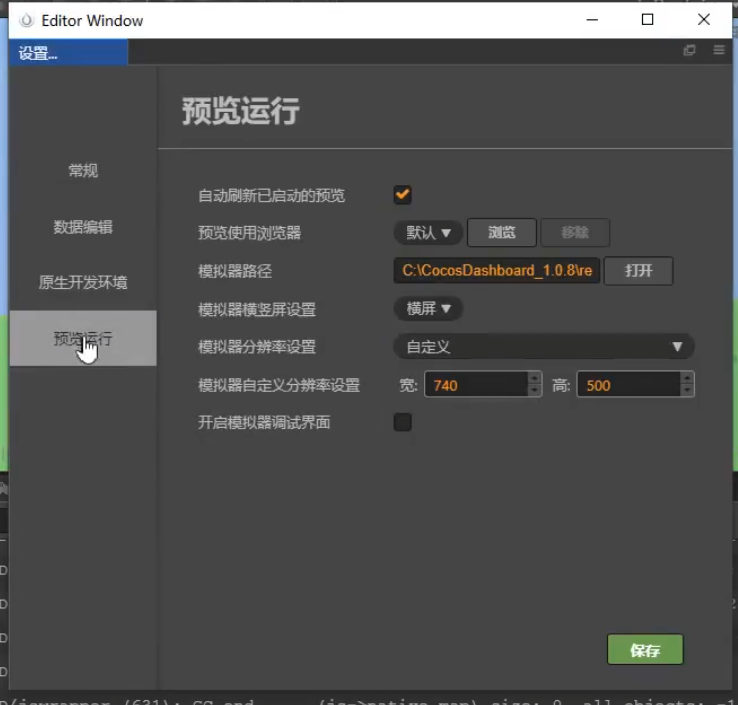Click the 模拟器分辨率设置 label
Viewport: 738px width, 705px height.
click(257, 347)
